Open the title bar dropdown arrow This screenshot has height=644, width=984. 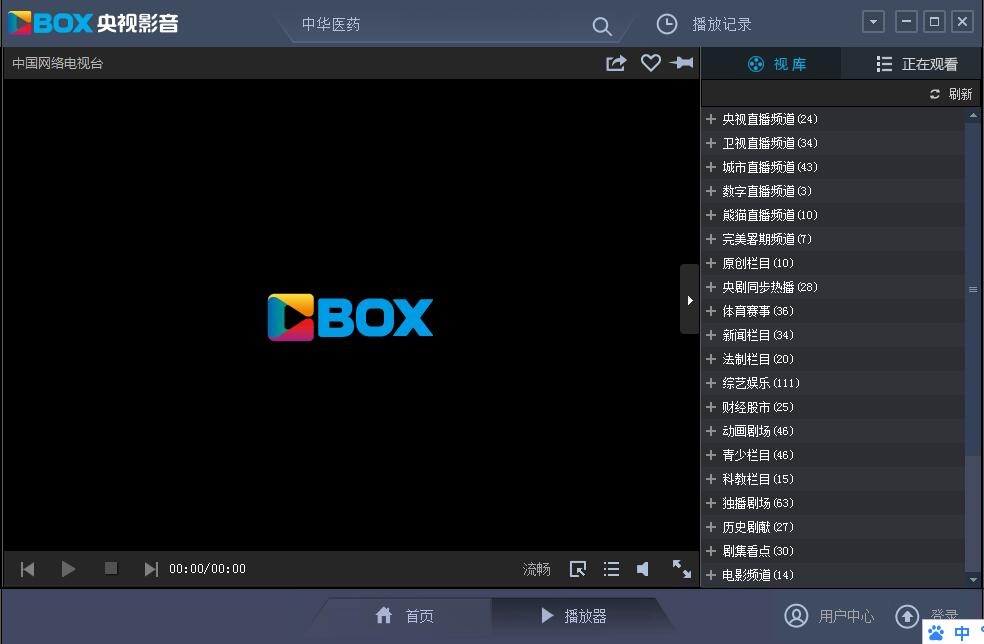[x=873, y=20]
